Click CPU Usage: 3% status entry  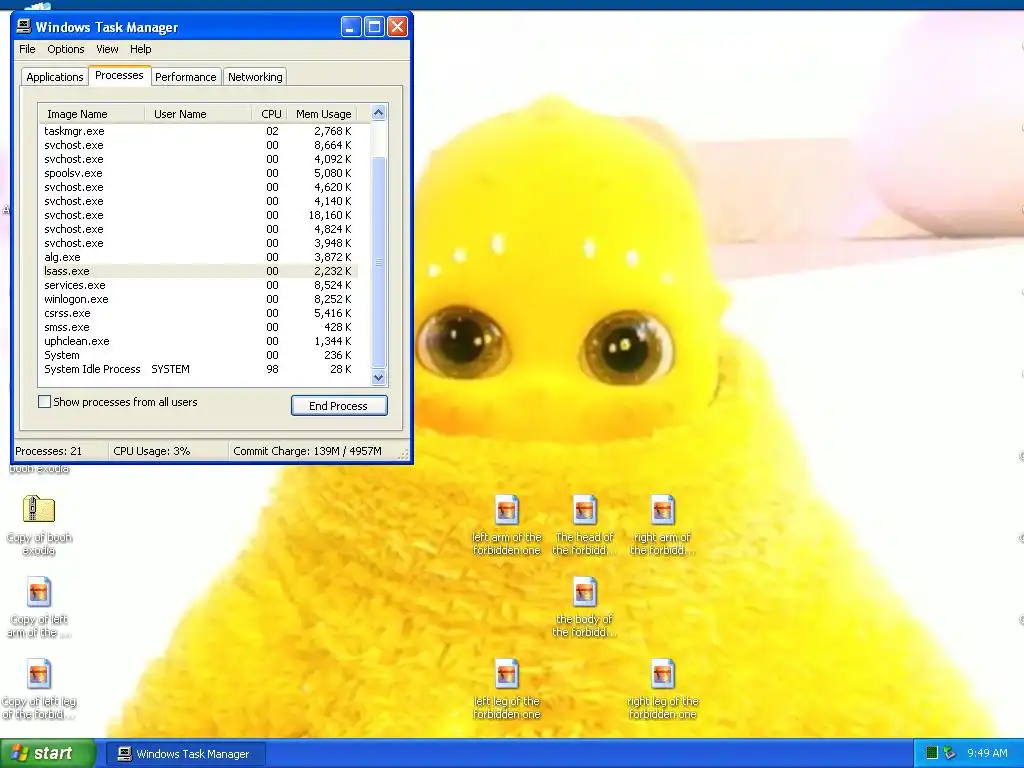(x=168, y=451)
